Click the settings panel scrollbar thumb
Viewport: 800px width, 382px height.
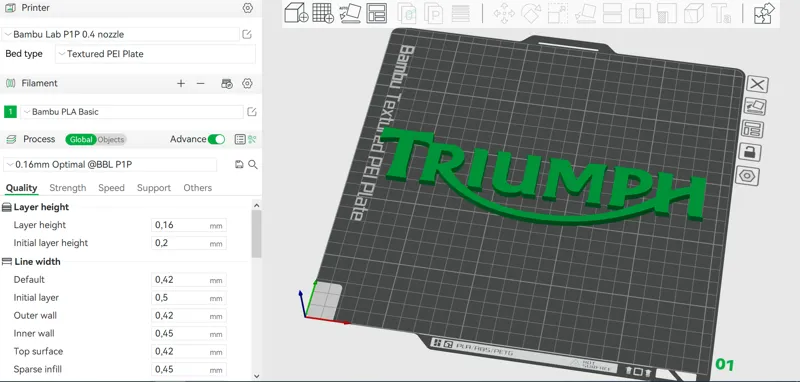coord(257,234)
